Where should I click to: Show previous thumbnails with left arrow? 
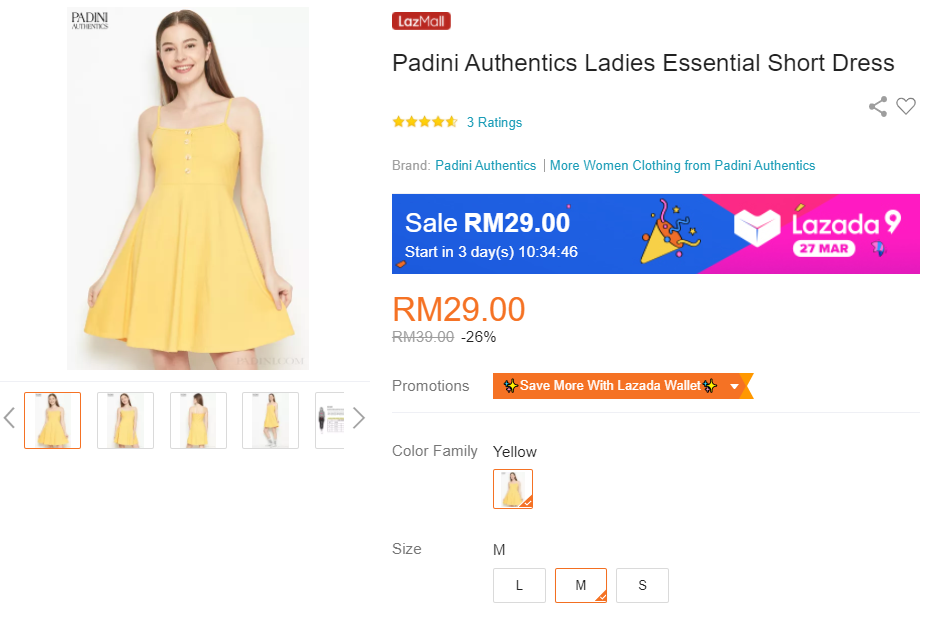point(10,418)
